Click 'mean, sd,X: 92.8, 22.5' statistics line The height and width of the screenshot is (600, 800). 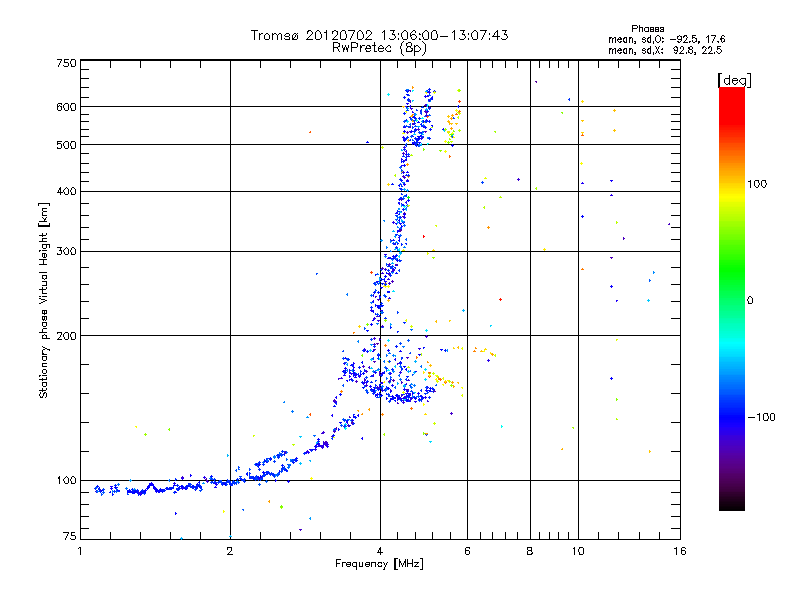665,50
